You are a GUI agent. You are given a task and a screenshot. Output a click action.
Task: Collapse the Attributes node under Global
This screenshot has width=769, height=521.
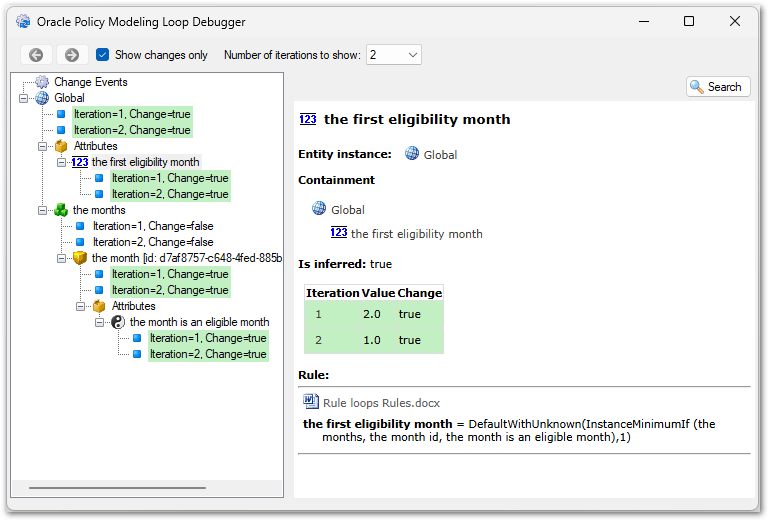(x=42, y=146)
